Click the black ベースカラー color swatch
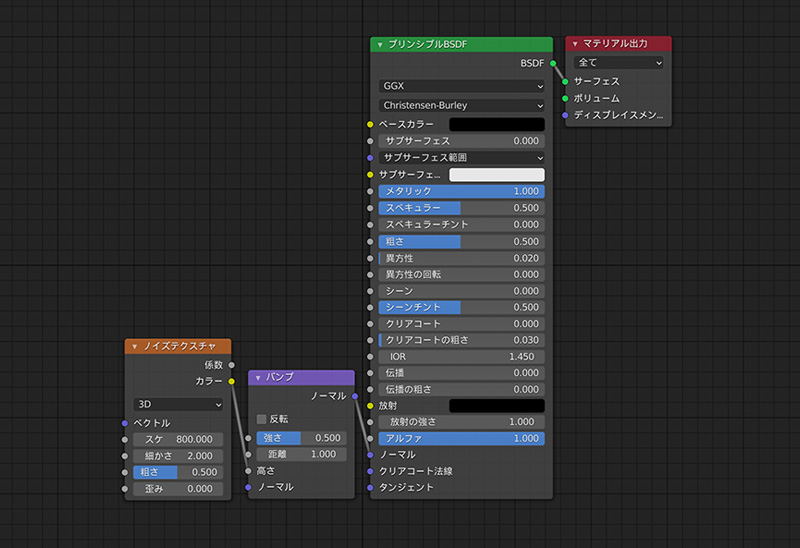 496,124
